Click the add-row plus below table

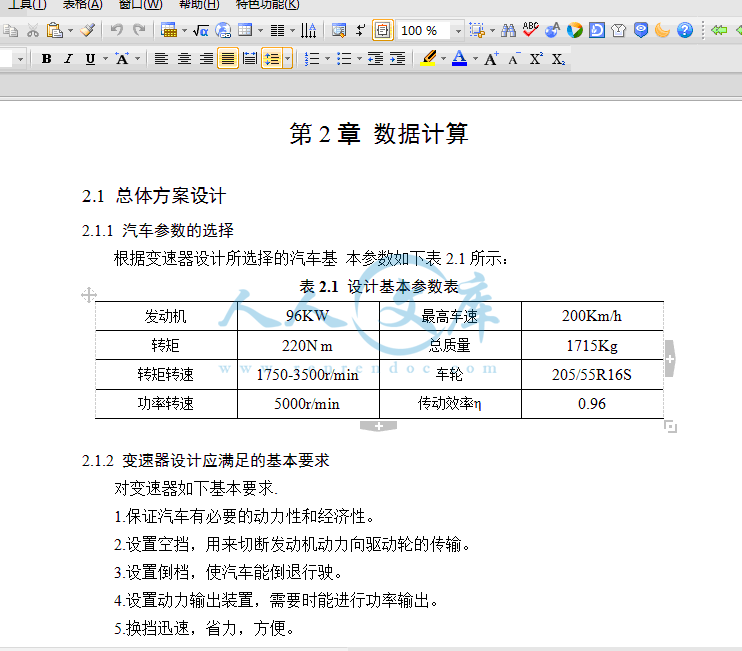click(378, 426)
